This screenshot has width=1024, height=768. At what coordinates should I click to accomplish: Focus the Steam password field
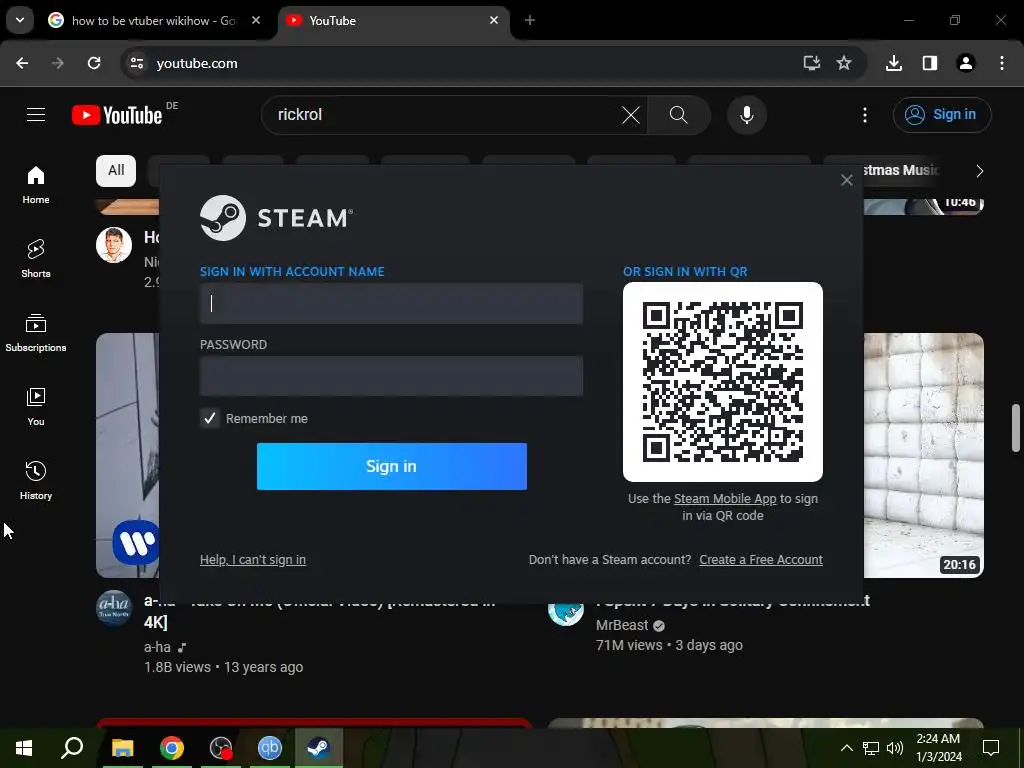(391, 376)
